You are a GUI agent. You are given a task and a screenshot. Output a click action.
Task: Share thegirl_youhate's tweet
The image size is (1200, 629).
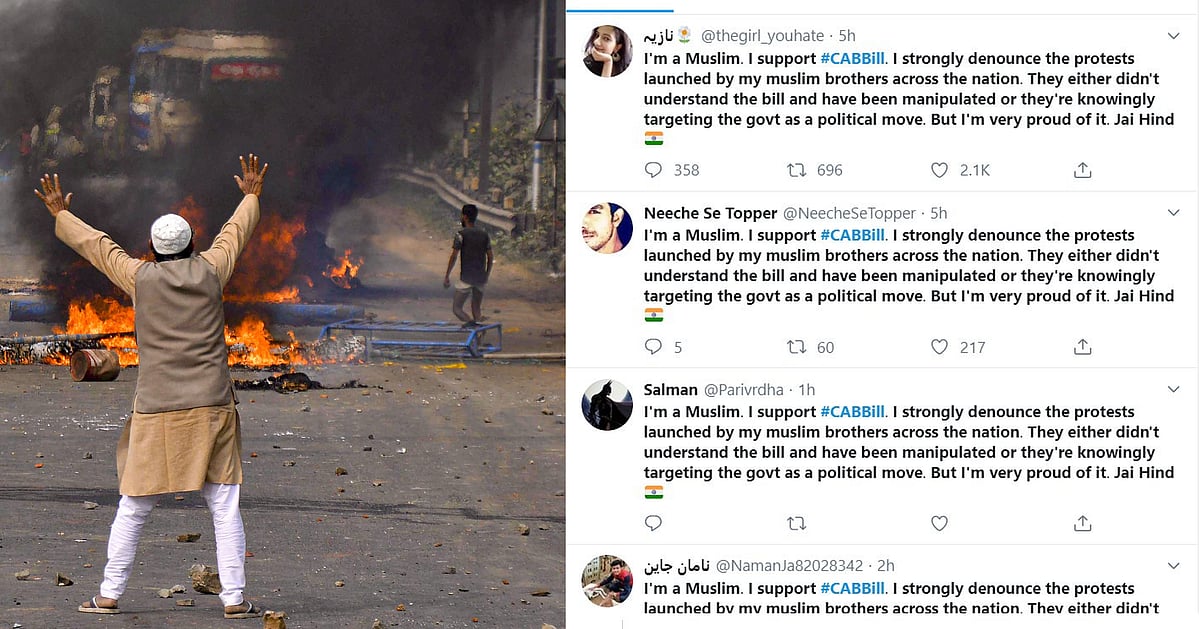pyautogui.click(x=1082, y=170)
